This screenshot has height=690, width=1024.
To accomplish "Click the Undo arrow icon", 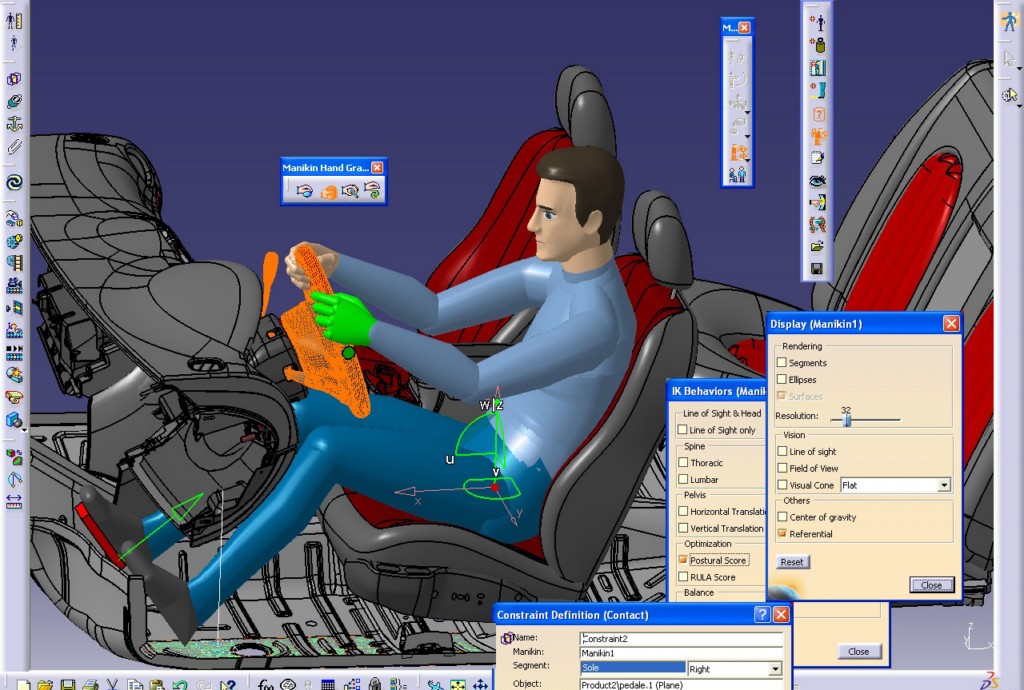I will click(181, 685).
